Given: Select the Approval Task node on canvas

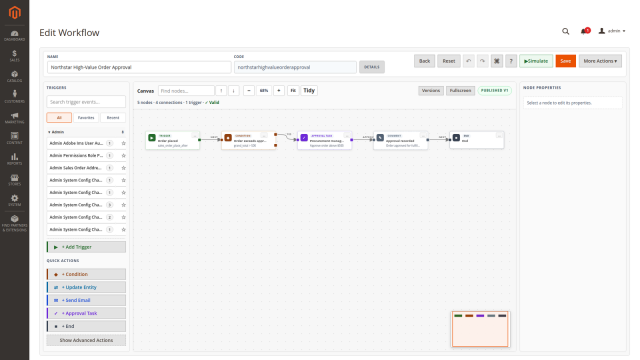Looking at the screenshot, I should pyautogui.click(x=324, y=140).
